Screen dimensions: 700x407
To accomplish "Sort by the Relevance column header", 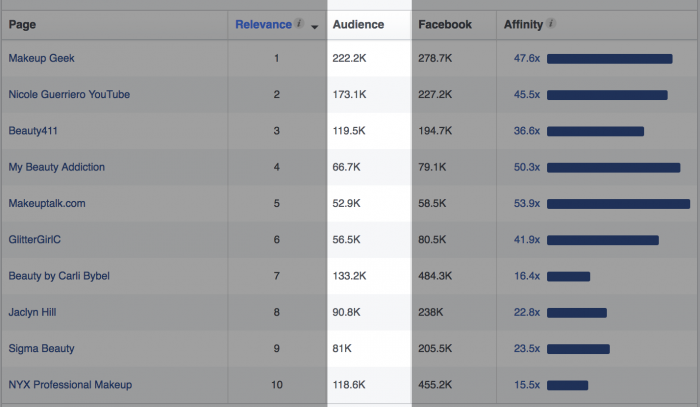I will (263, 24).
